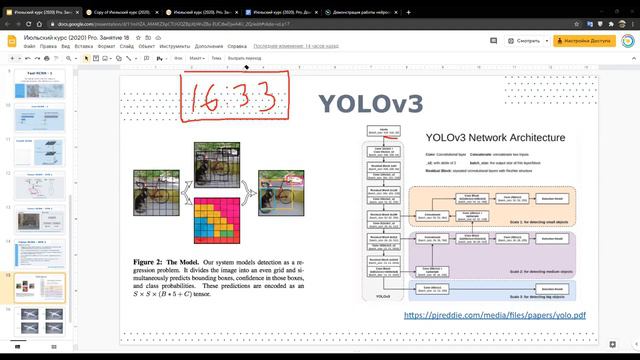Click the Фон (background) button
This screenshot has height=360, width=640.
[178, 58]
